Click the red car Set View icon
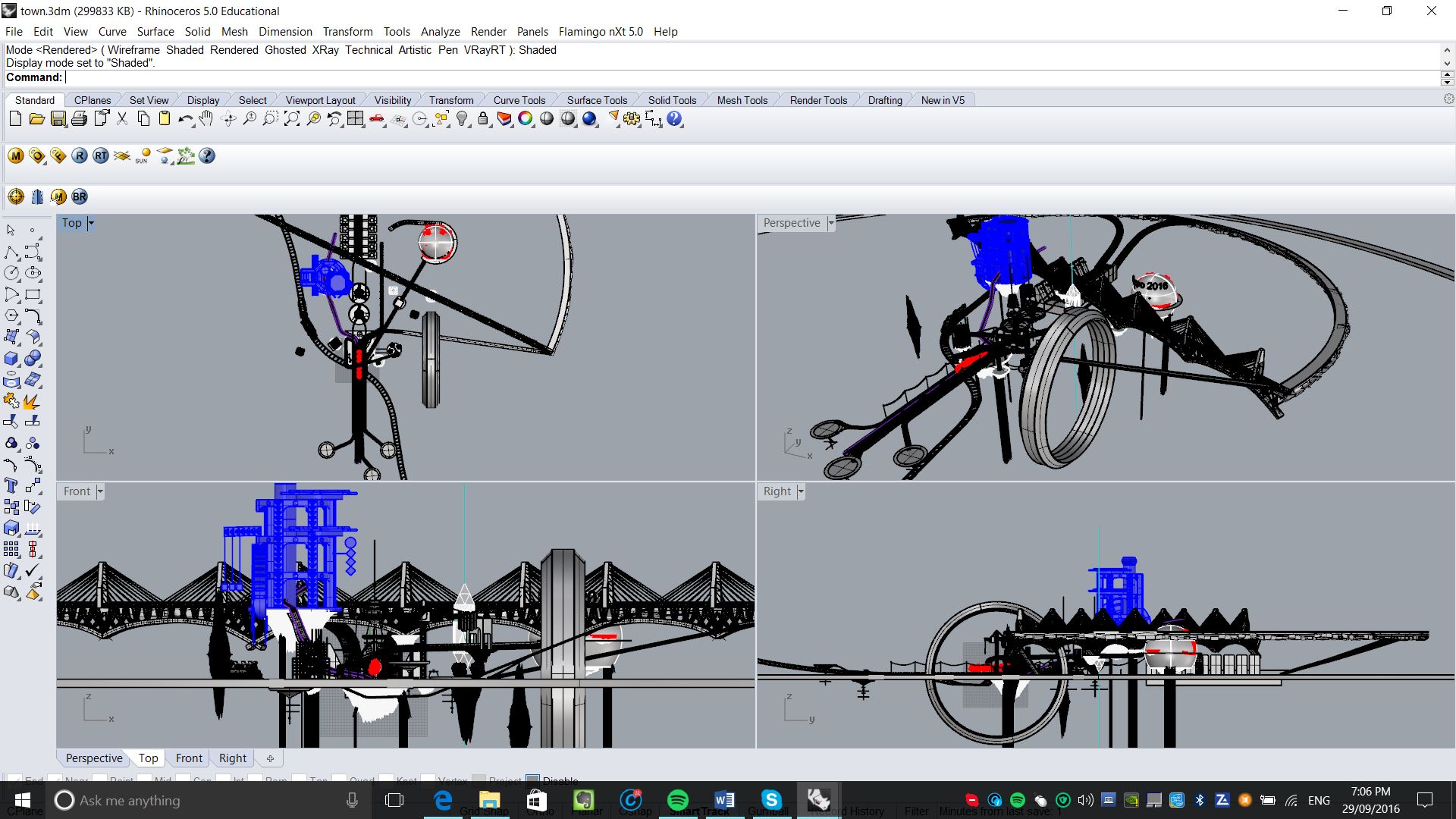Screen dimensions: 1456x819 coord(377,119)
